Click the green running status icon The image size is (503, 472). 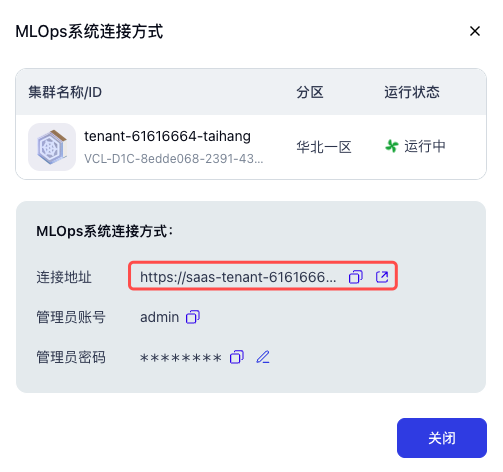coord(392,146)
